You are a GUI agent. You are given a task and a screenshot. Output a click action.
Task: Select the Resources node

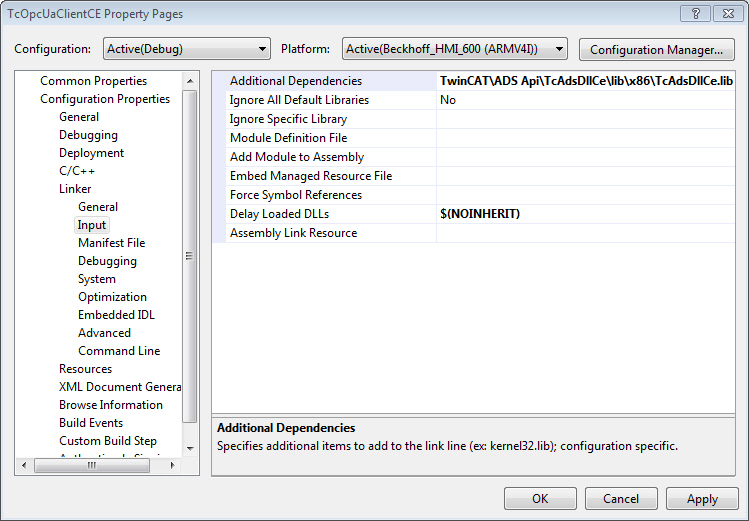click(85, 369)
